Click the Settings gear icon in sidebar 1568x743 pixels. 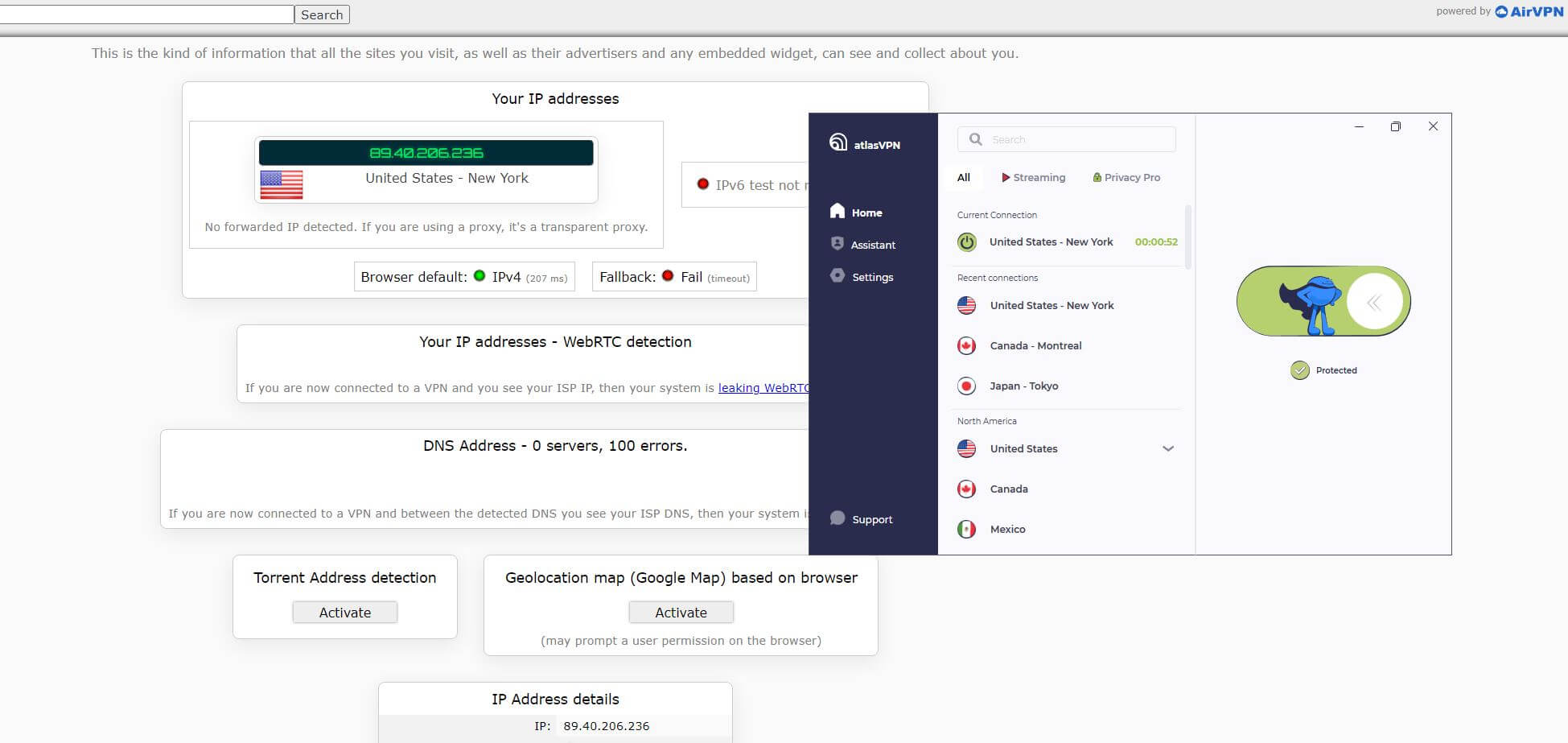838,275
